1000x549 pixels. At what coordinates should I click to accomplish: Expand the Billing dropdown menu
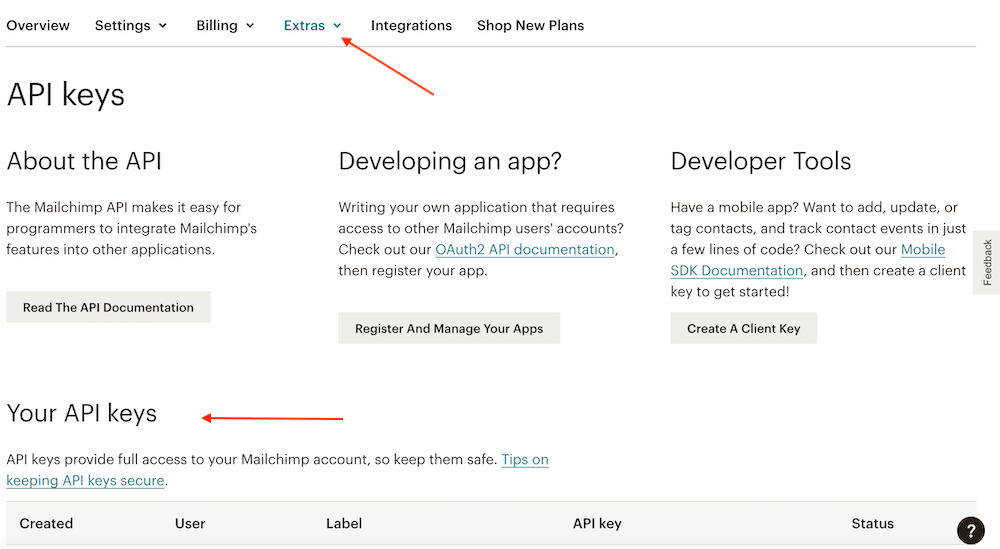(225, 26)
